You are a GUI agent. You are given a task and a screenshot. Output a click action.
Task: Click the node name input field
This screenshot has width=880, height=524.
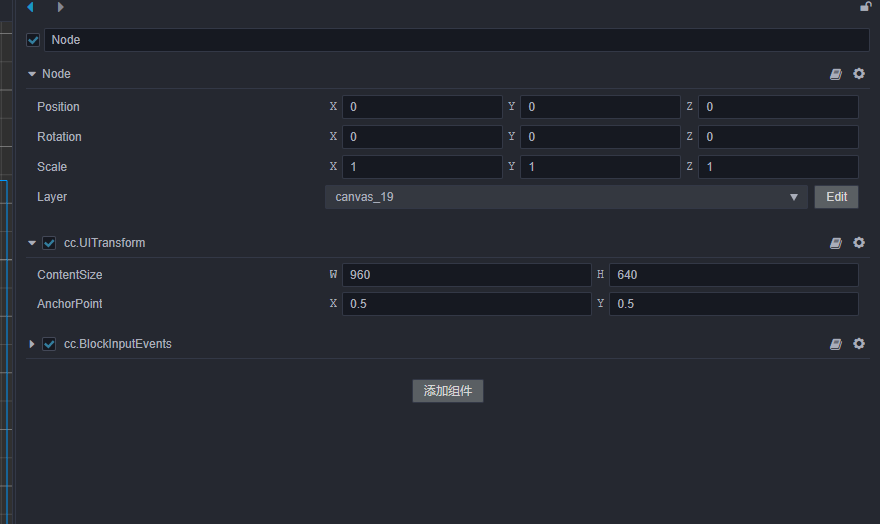(456, 40)
